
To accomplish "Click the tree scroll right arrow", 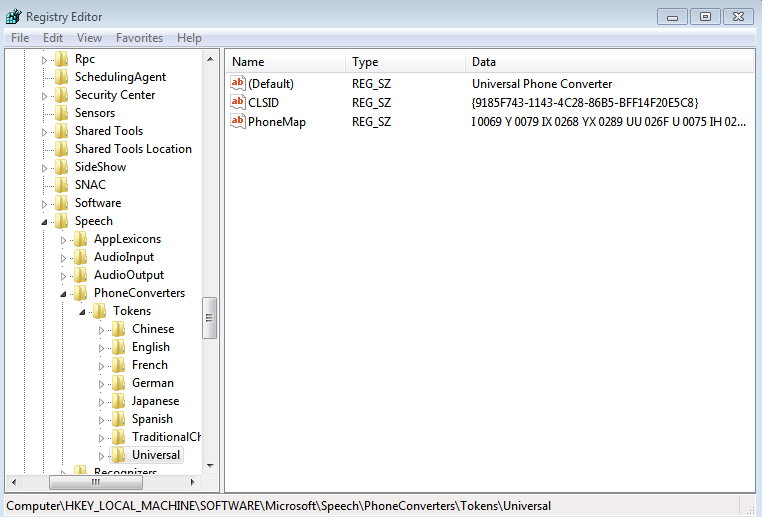I will point(192,482).
